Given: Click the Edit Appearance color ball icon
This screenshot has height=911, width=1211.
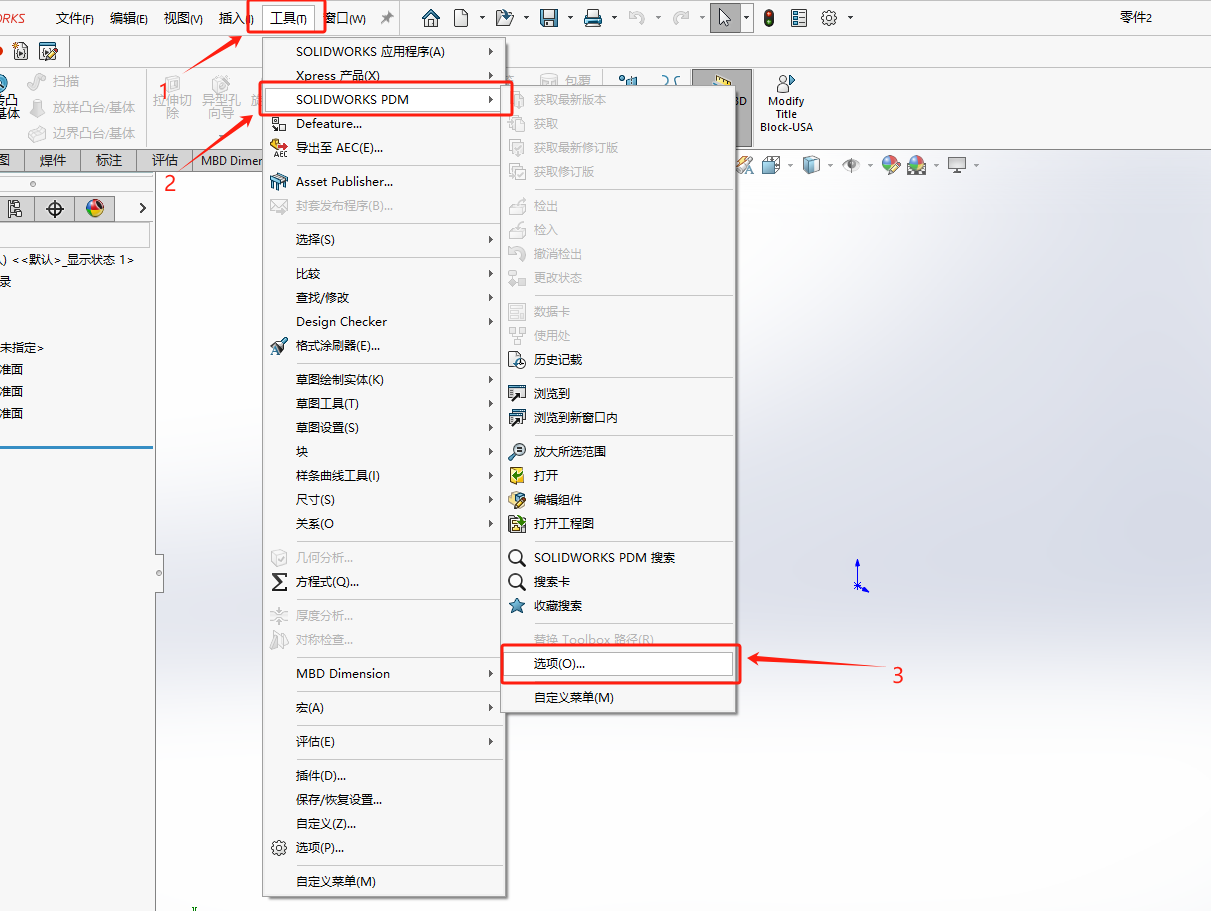Looking at the screenshot, I should (x=891, y=165).
